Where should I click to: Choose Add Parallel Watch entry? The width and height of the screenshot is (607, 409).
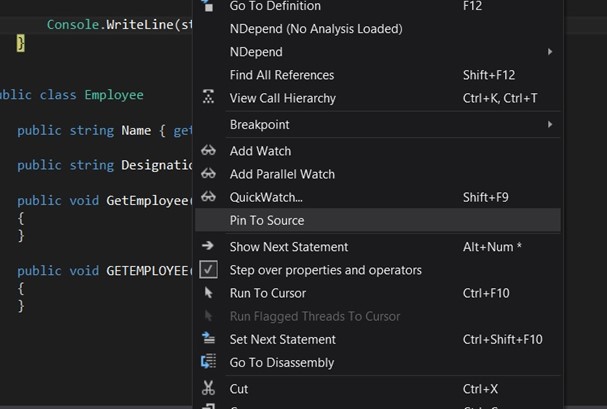click(377, 174)
